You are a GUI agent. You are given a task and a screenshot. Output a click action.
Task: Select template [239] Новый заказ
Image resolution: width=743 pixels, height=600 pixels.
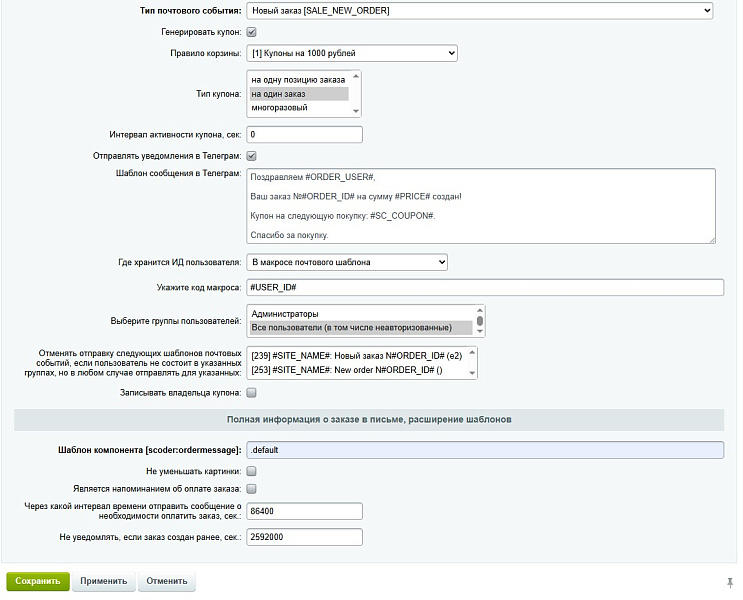(357, 355)
